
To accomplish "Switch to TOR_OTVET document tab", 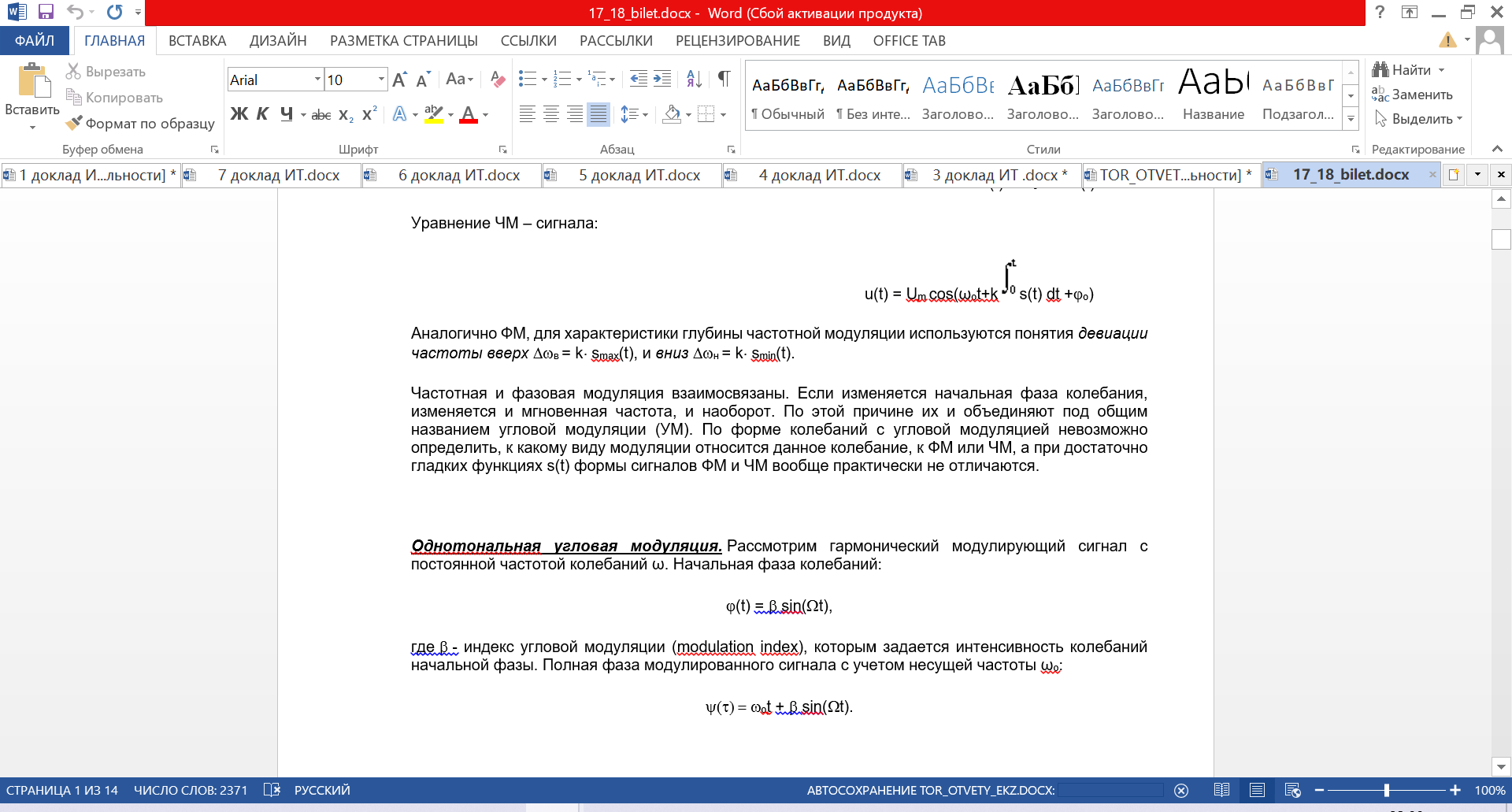I will tap(1173, 175).
